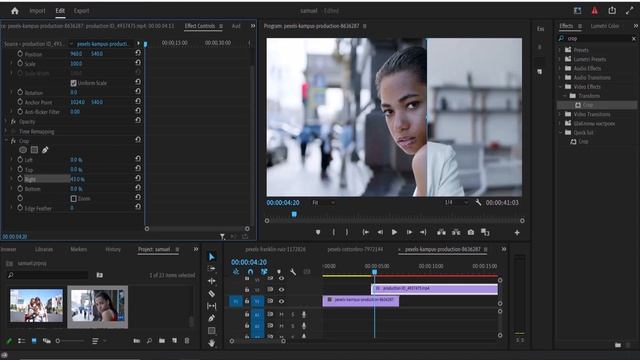This screenshot has width=640, height=360.
Task: Switch to Export tab
Action: [81, 11]
